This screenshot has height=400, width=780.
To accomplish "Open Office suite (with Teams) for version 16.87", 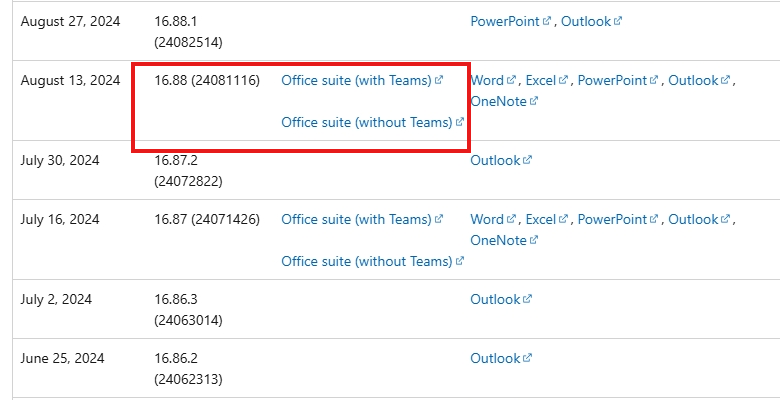I will (x=362, y=219).
